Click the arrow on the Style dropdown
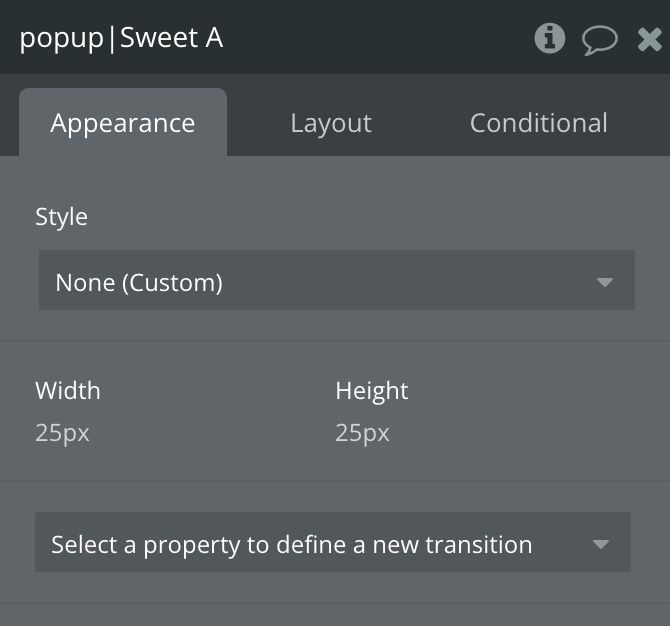The image size is (670, 626). tap(605, 282)
